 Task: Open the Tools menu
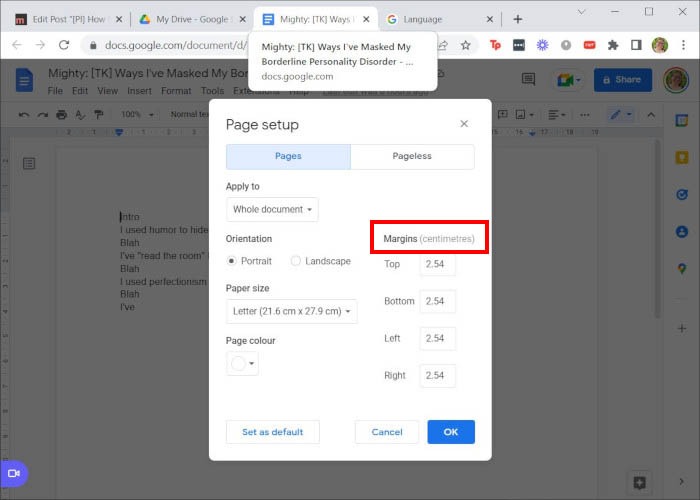point(212,91)
